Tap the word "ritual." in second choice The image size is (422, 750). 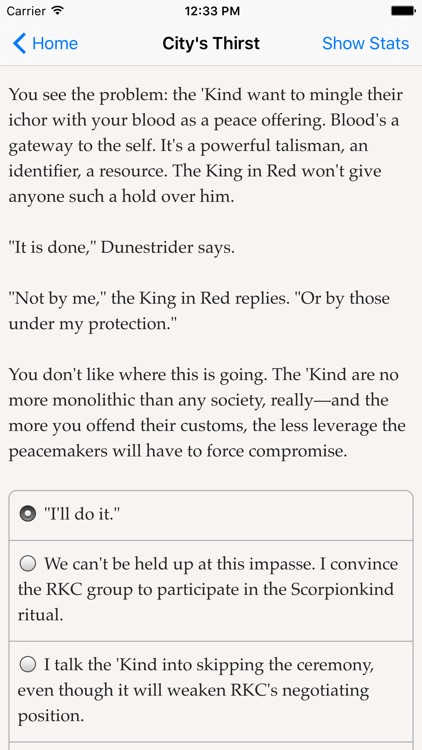pyautogui.click(x=41, y=615)
